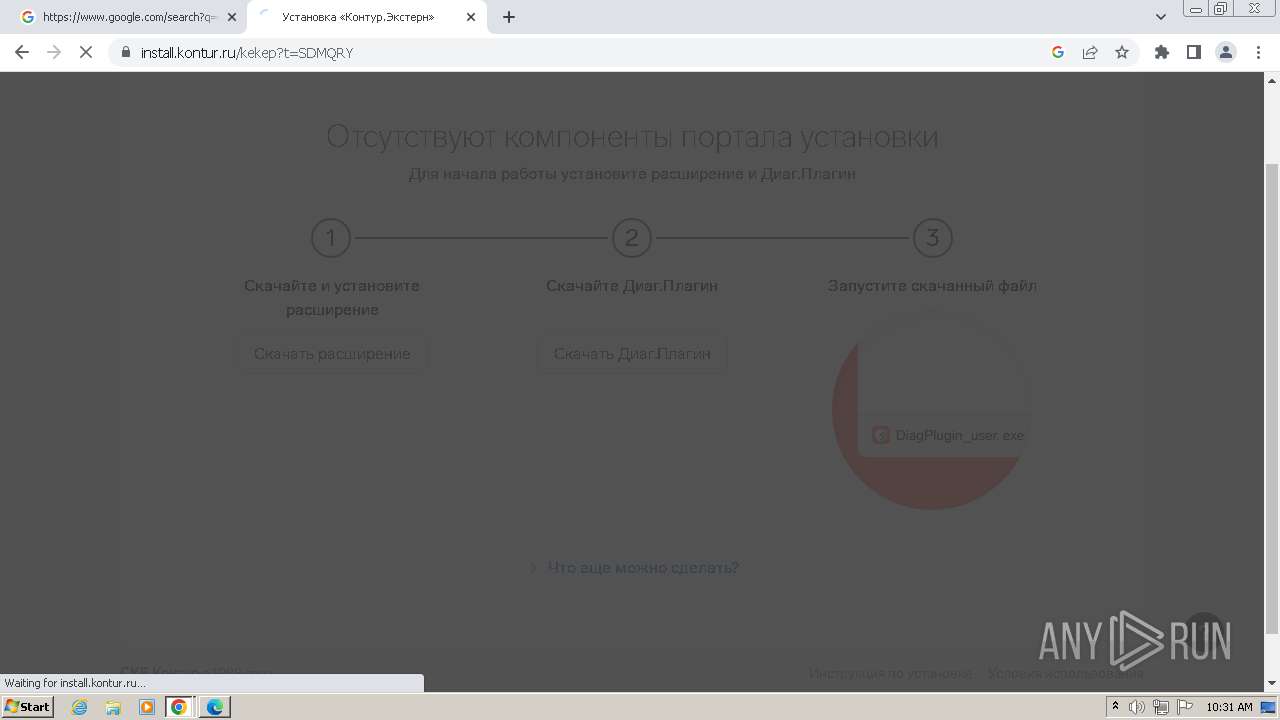This screenshot has width=1280, height=720.
Task: Open a new browser tab
Action: pyautogui.click(x=509, y=17)
